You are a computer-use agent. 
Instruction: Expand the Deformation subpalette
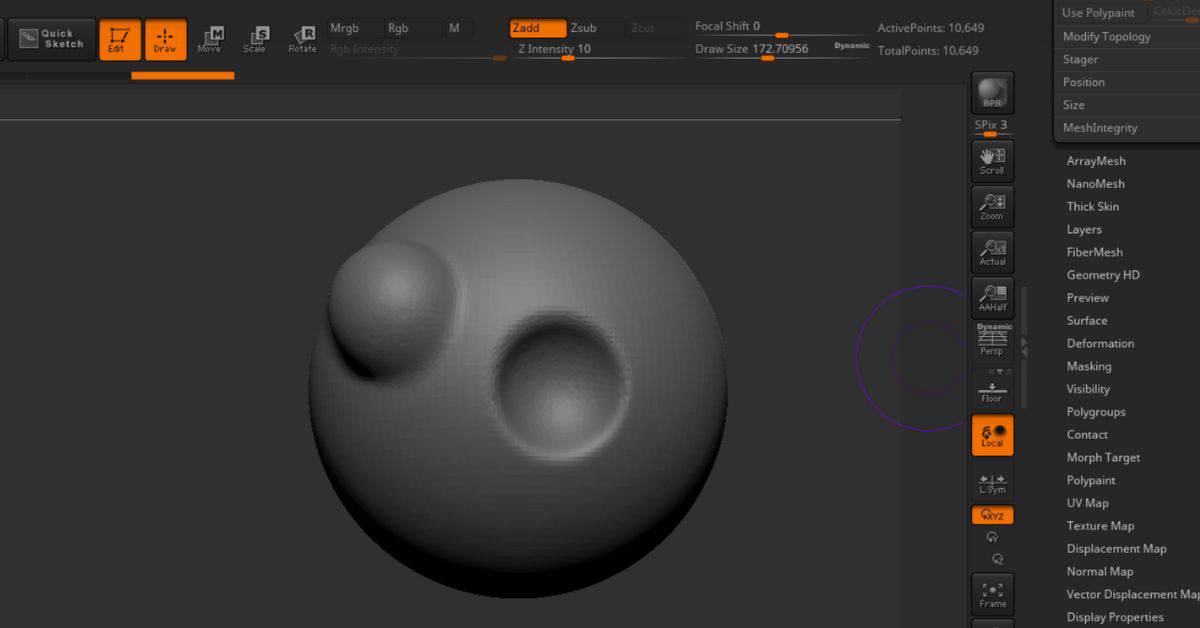click(1100, 343)
